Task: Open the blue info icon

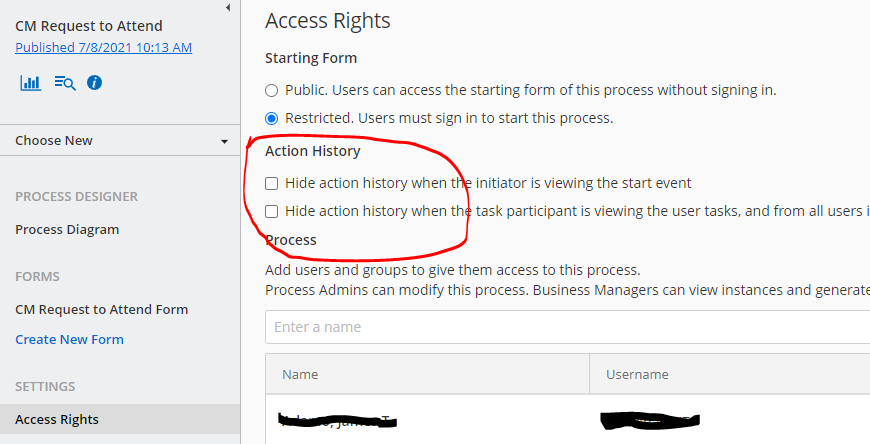Action: [94, 83]
